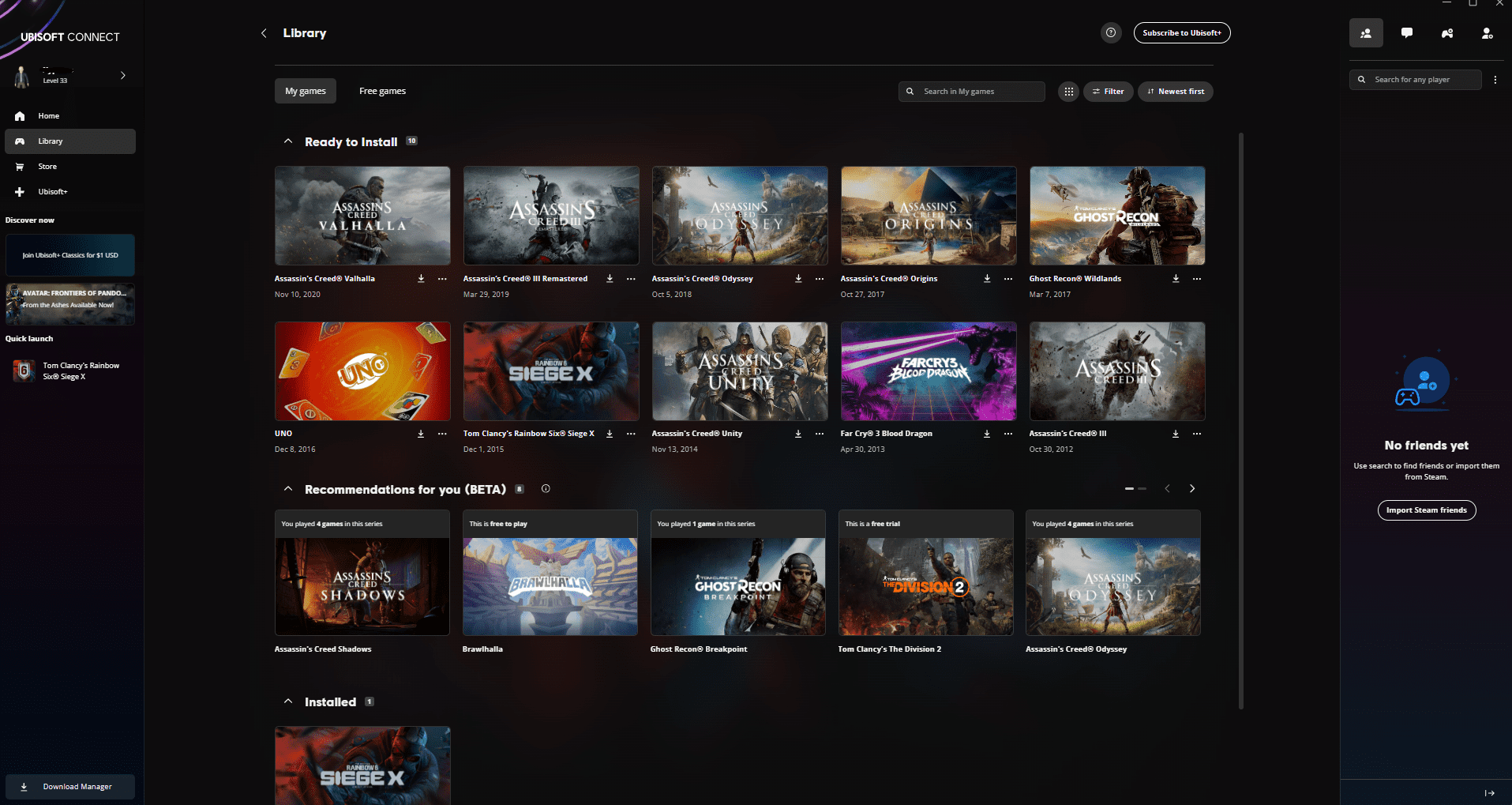This screenshot has width=1512, height=805.
Task: Click the help question mark icon
Action: 1111,32
